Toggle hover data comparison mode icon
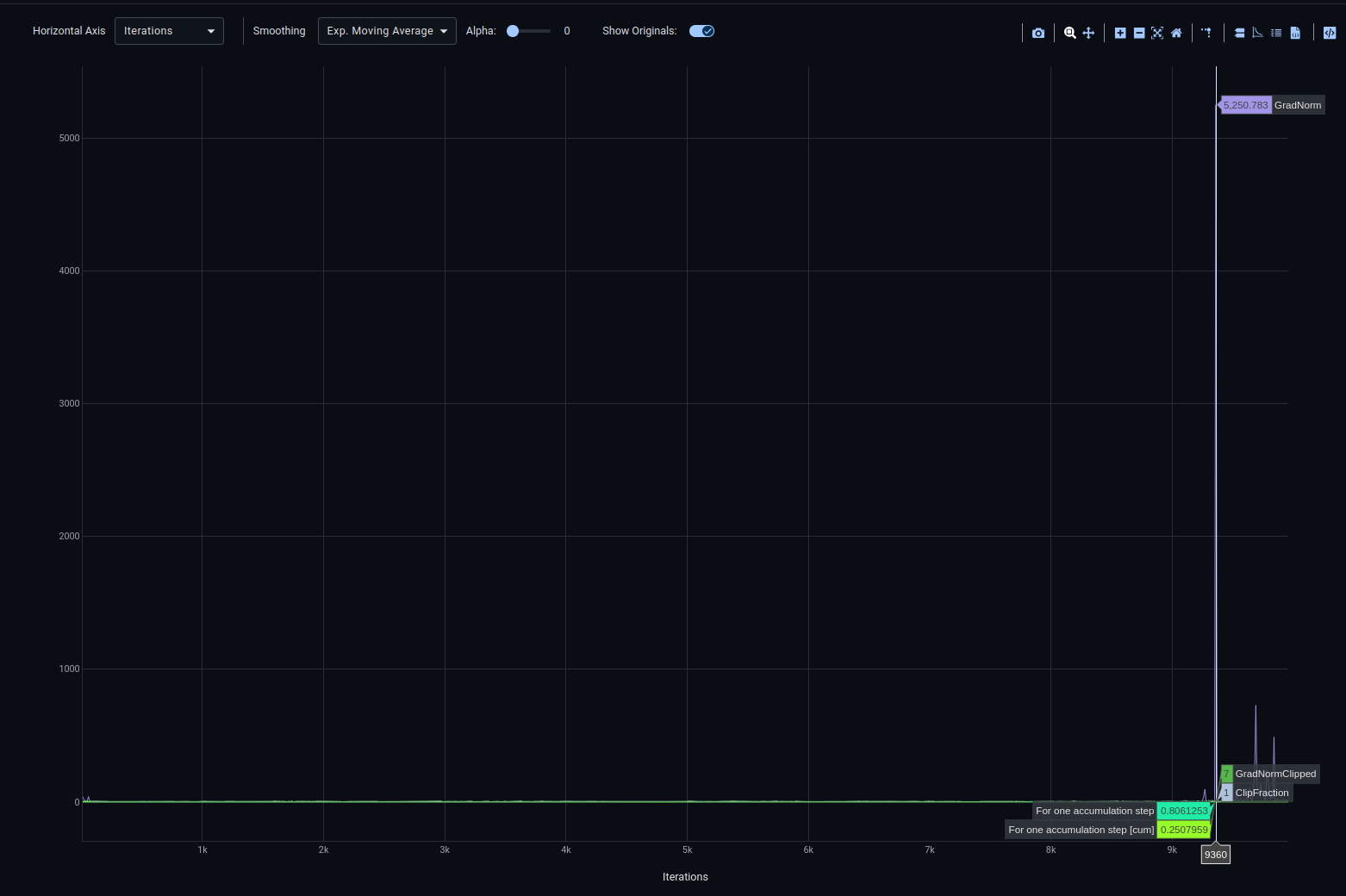The image size is (1346, 896). click(x=1239, y=33)
